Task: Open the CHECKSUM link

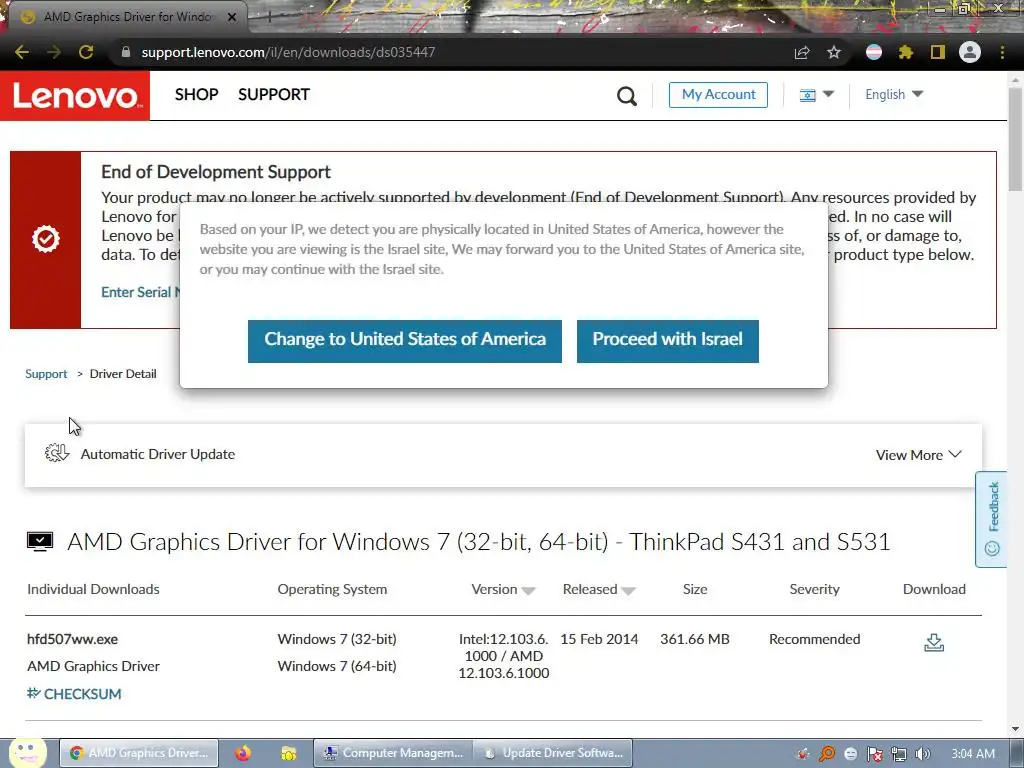Action: click(x=74, y=694)
